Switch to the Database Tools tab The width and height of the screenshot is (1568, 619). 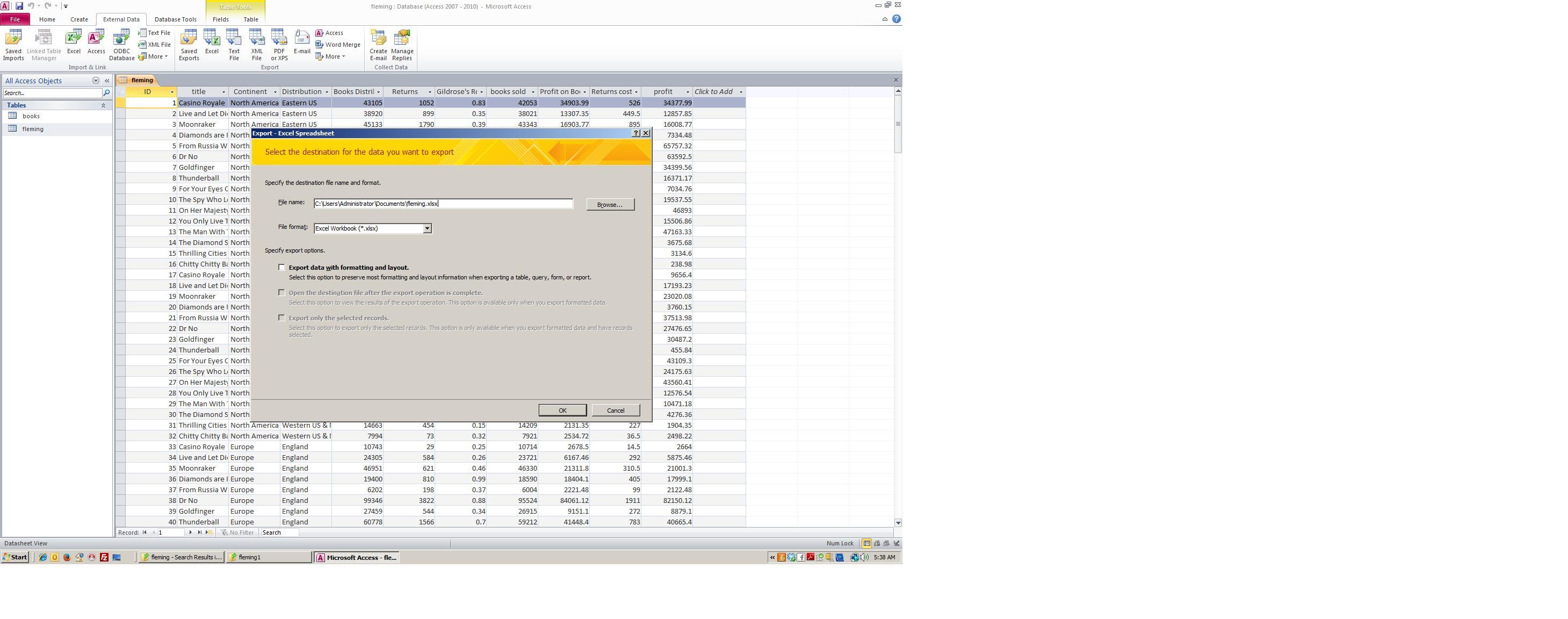coord(175,19)
